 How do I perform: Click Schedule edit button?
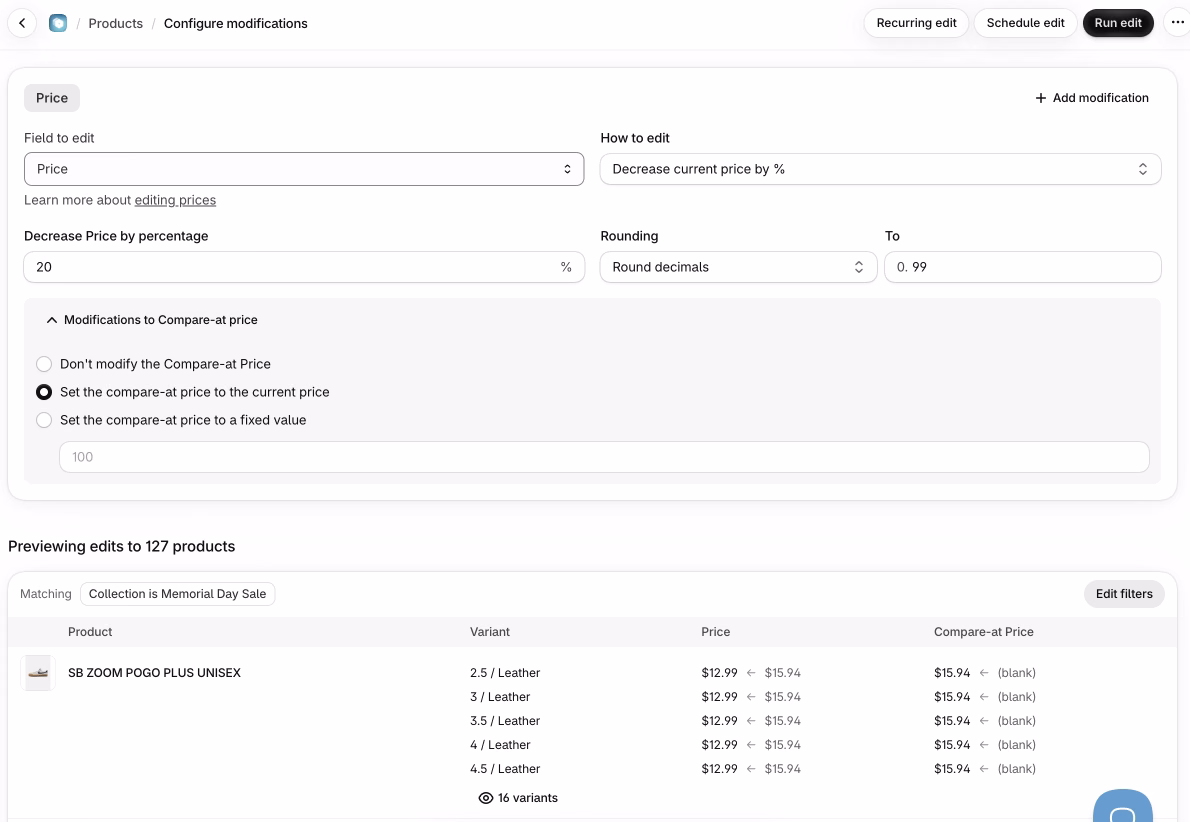click(1025, 23)
